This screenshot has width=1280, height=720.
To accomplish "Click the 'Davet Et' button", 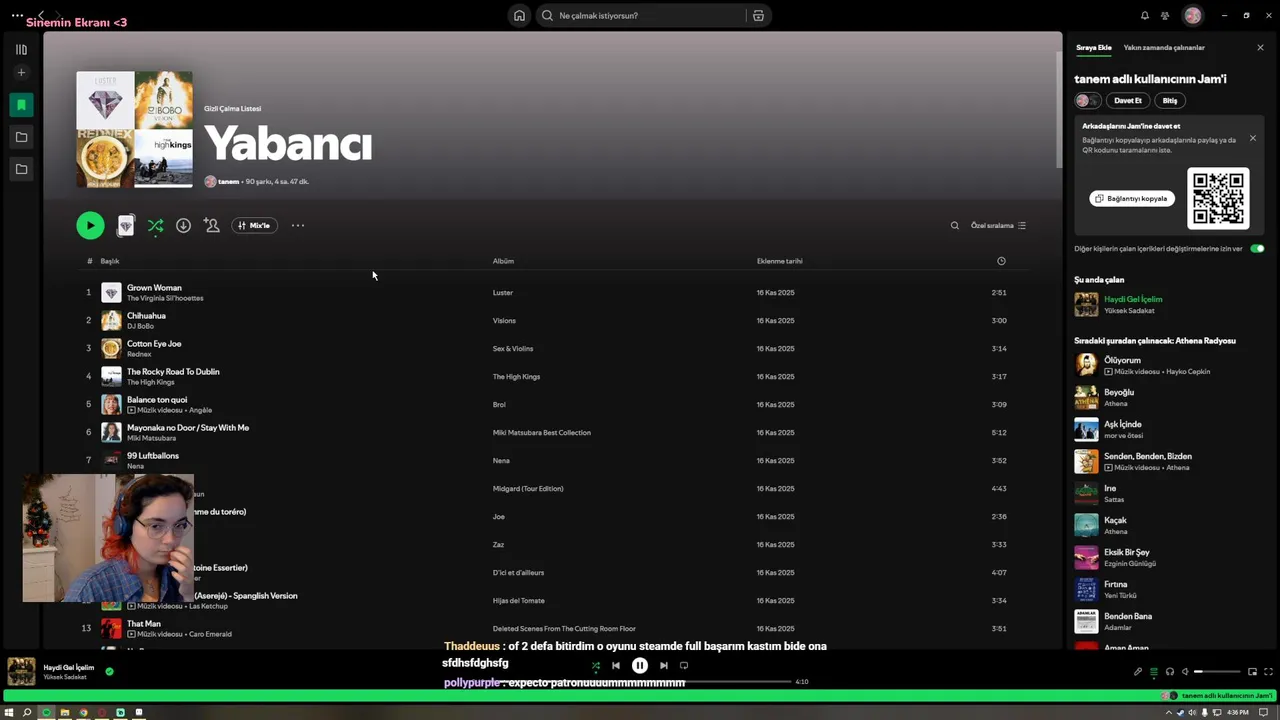I will tap(1127, 100).
